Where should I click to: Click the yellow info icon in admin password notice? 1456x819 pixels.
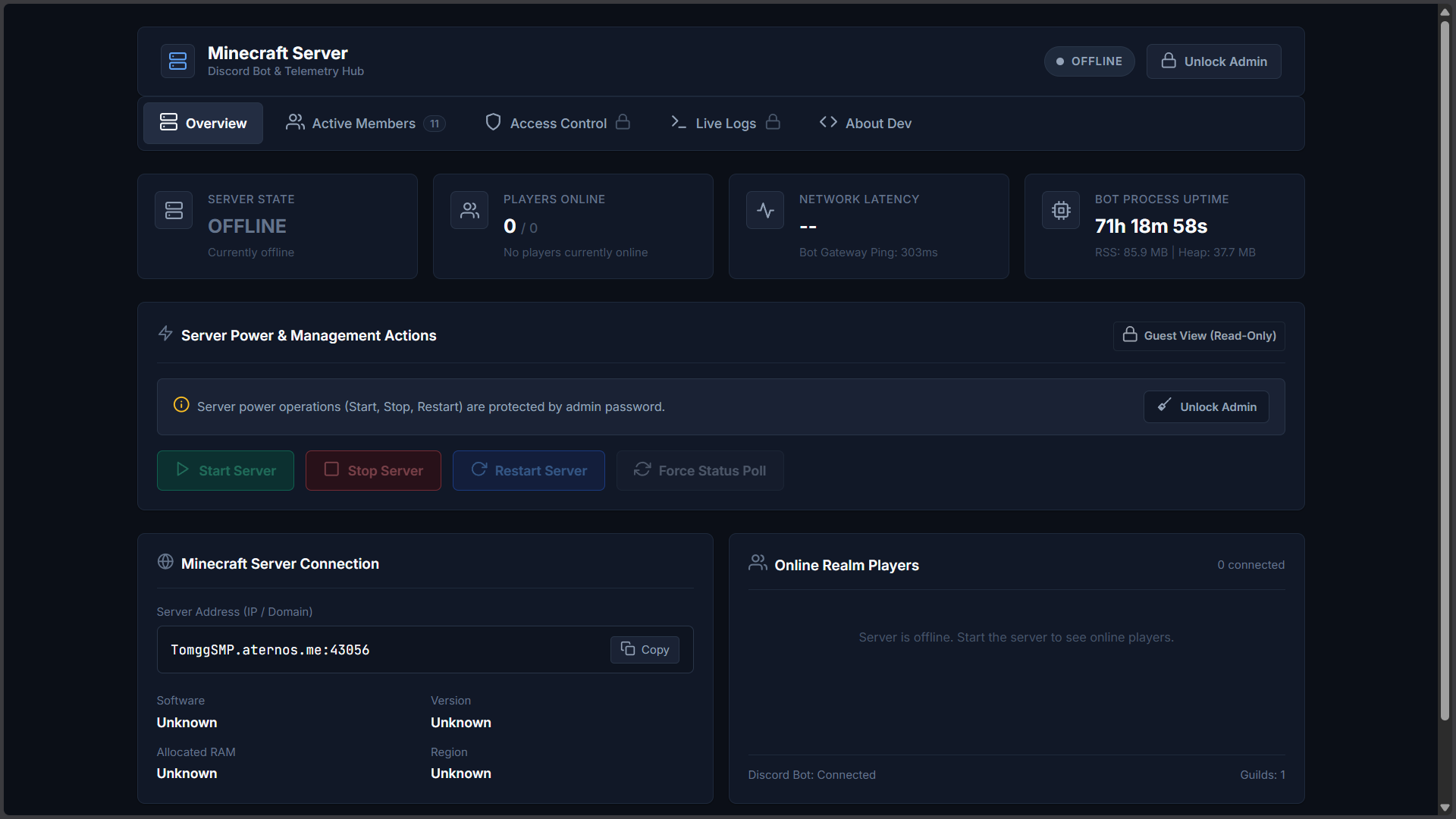click(x=181, y=405)
